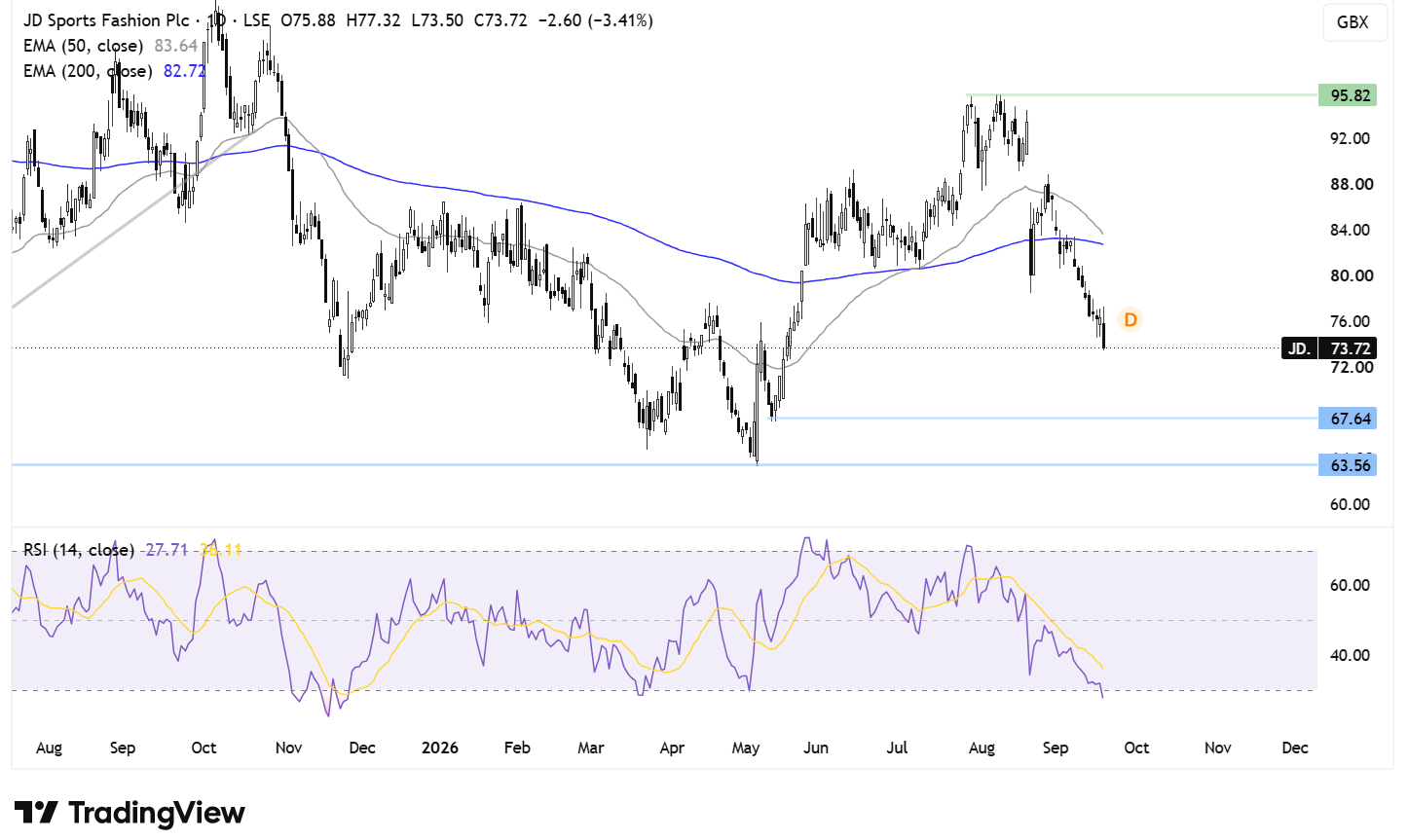Select the EMA (200, close) indicator legend

pyautogui.click(x=88, y=71)
